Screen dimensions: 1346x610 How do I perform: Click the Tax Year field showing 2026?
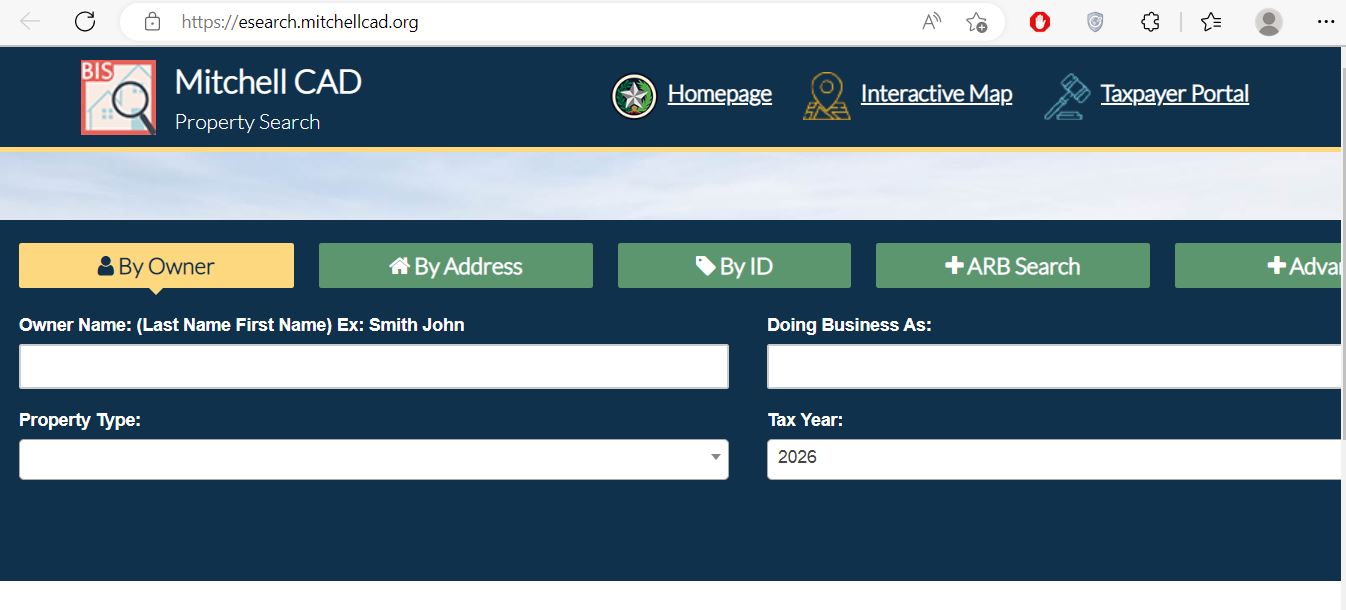pyautogui.click(x=1050, y=459)
